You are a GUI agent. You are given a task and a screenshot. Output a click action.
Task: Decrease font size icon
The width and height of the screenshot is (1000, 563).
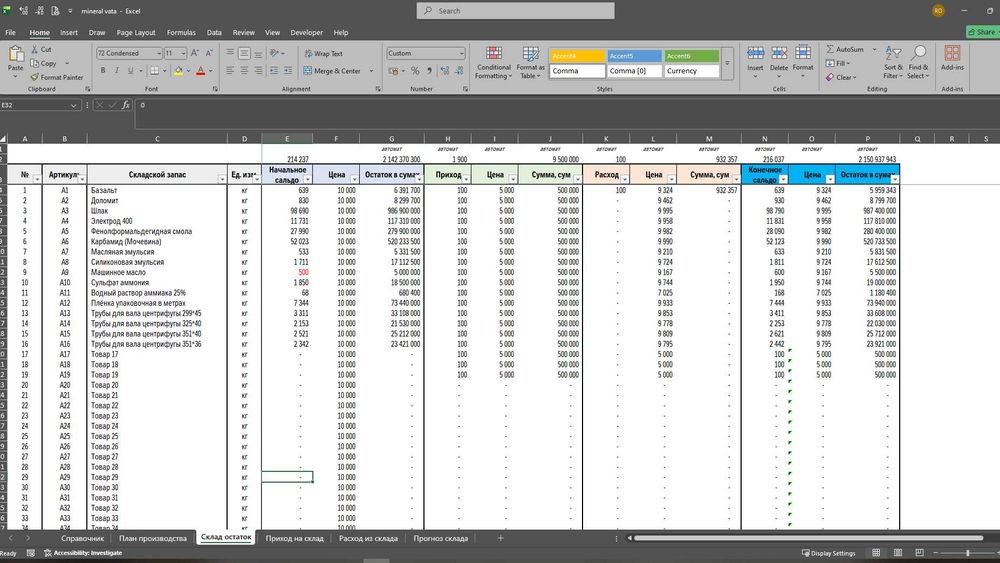(x=209, y=54)
